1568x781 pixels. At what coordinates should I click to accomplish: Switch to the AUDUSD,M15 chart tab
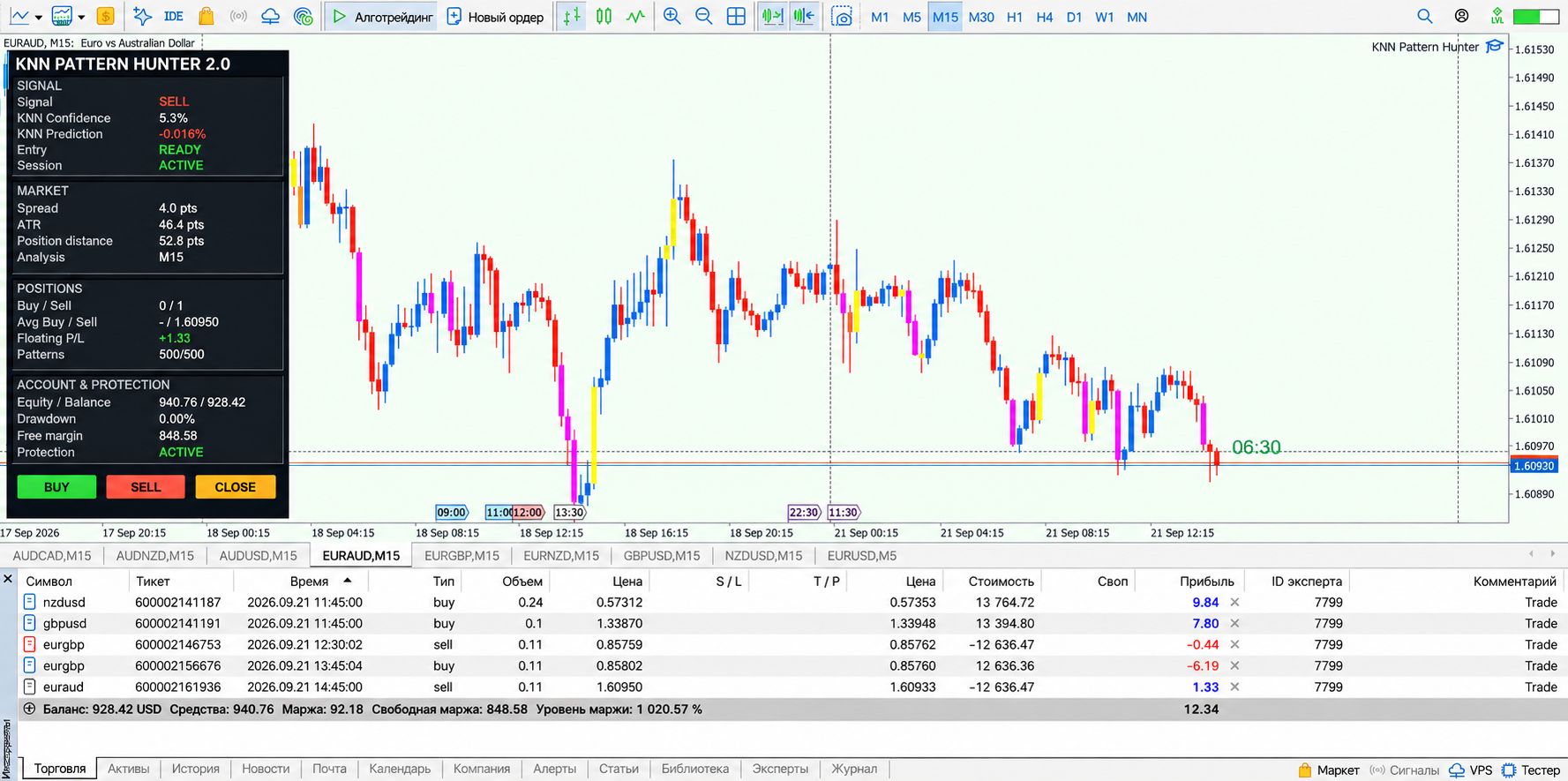click(258, 555)
